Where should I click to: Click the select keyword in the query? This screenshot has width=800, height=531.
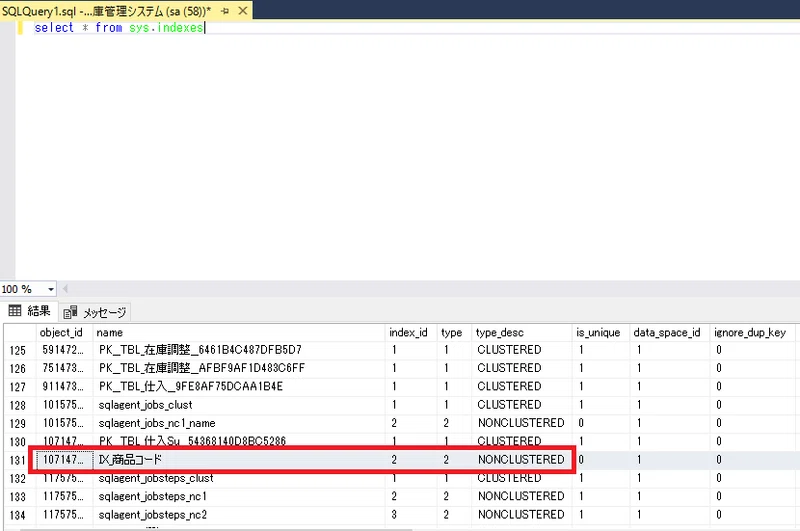click(54, 28)
